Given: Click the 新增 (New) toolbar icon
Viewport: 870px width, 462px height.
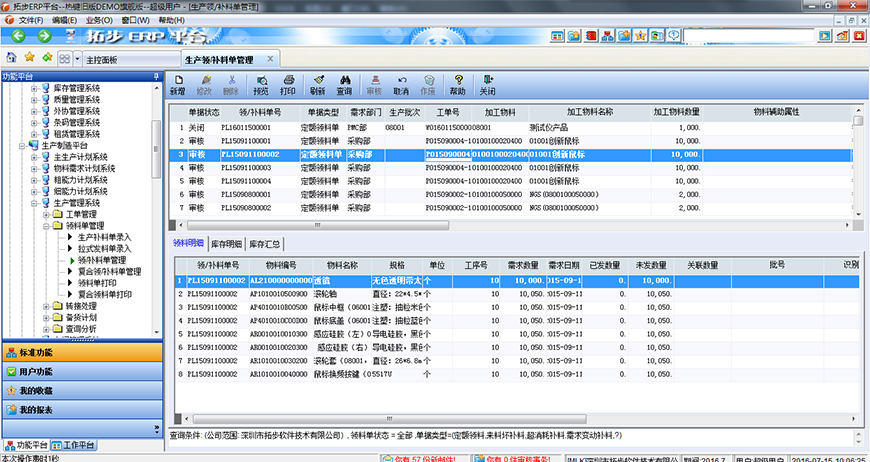Looking at the screenshot, I should [177, 84].
